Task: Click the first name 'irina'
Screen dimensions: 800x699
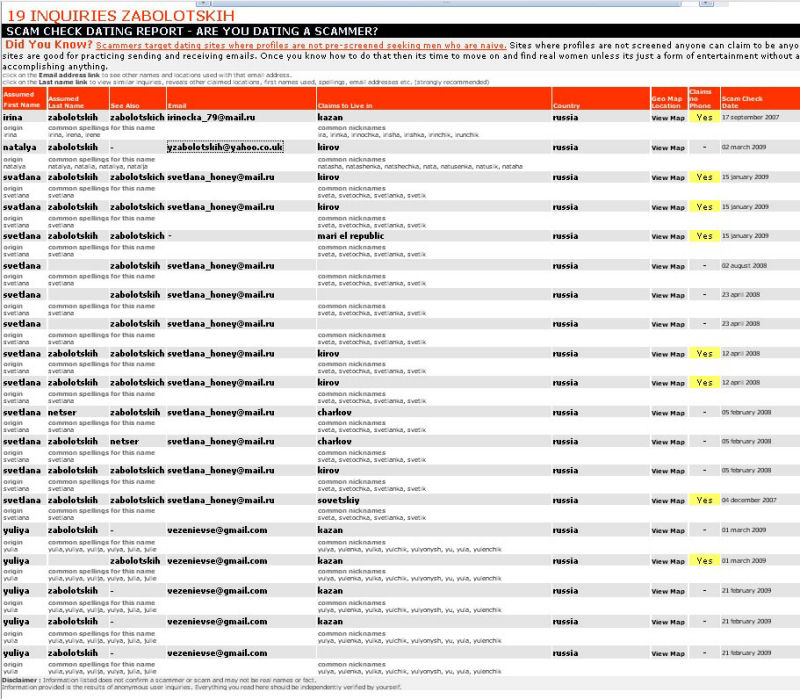Action: pyautogui.click(x=12, y=117)
